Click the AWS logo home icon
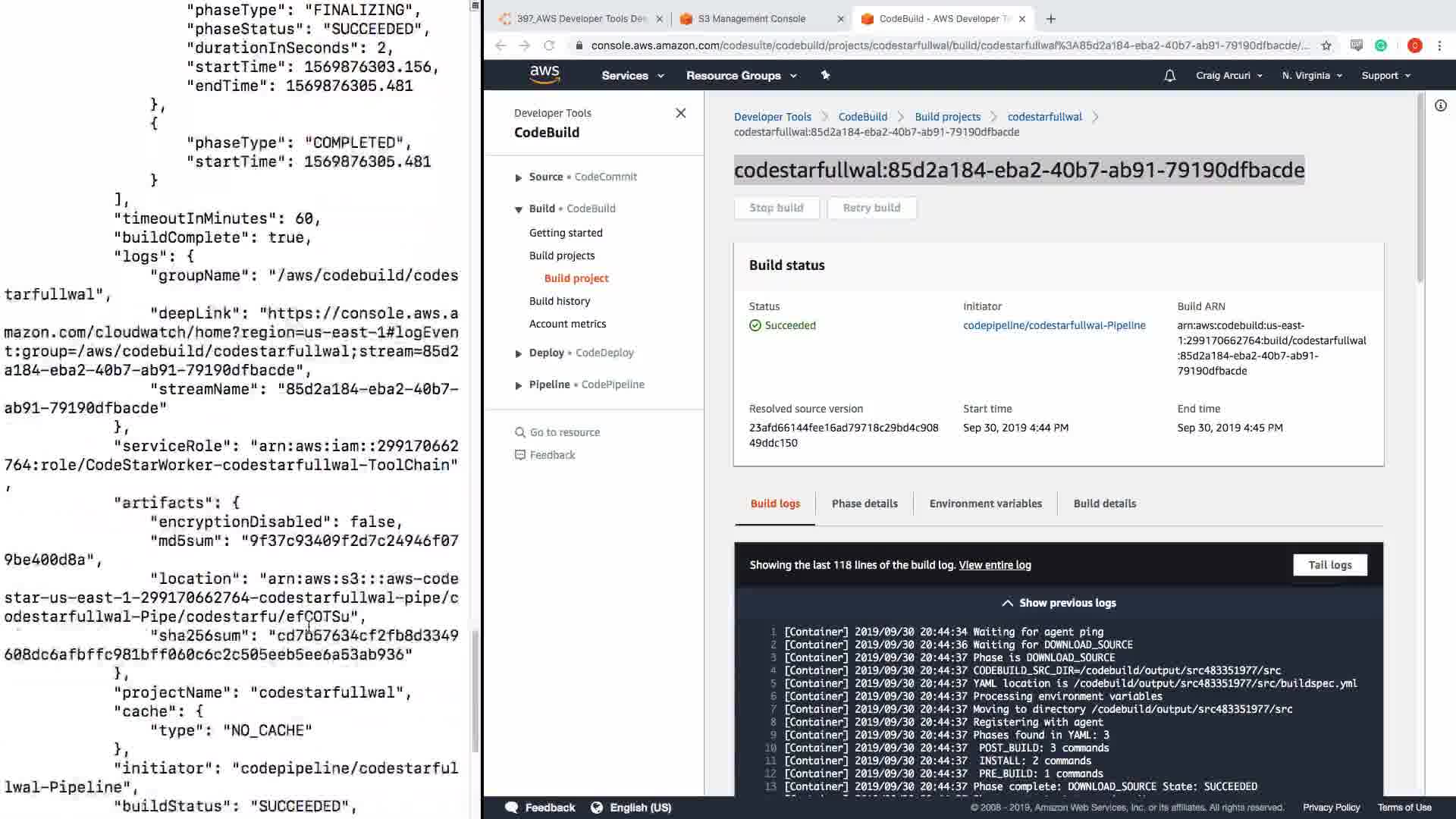The image size is (1456, 819). [544, 74]
